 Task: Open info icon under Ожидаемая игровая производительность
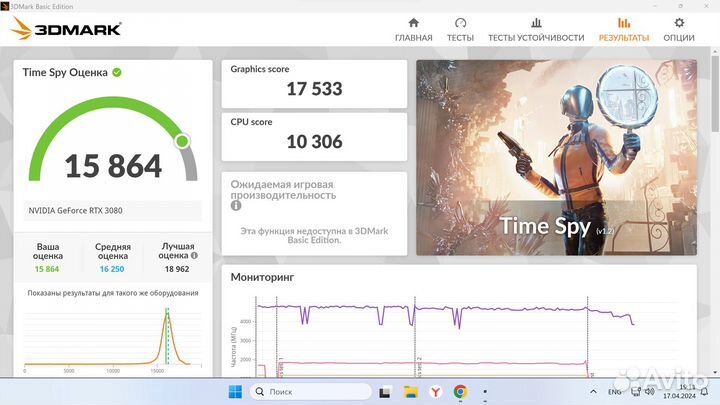pyautogui.click(x=236, y=206)
